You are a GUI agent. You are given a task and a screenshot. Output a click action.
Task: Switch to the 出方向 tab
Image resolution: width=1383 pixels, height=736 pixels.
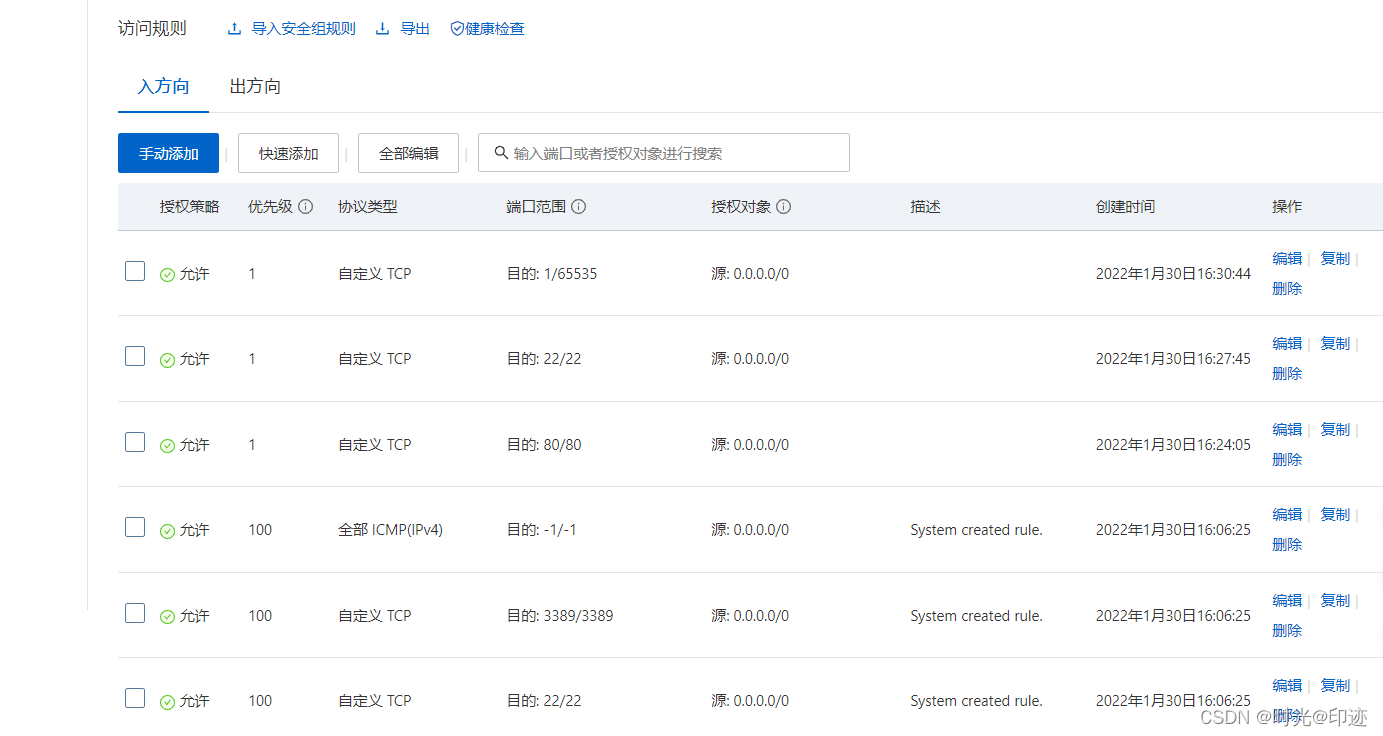pos(254,87)
